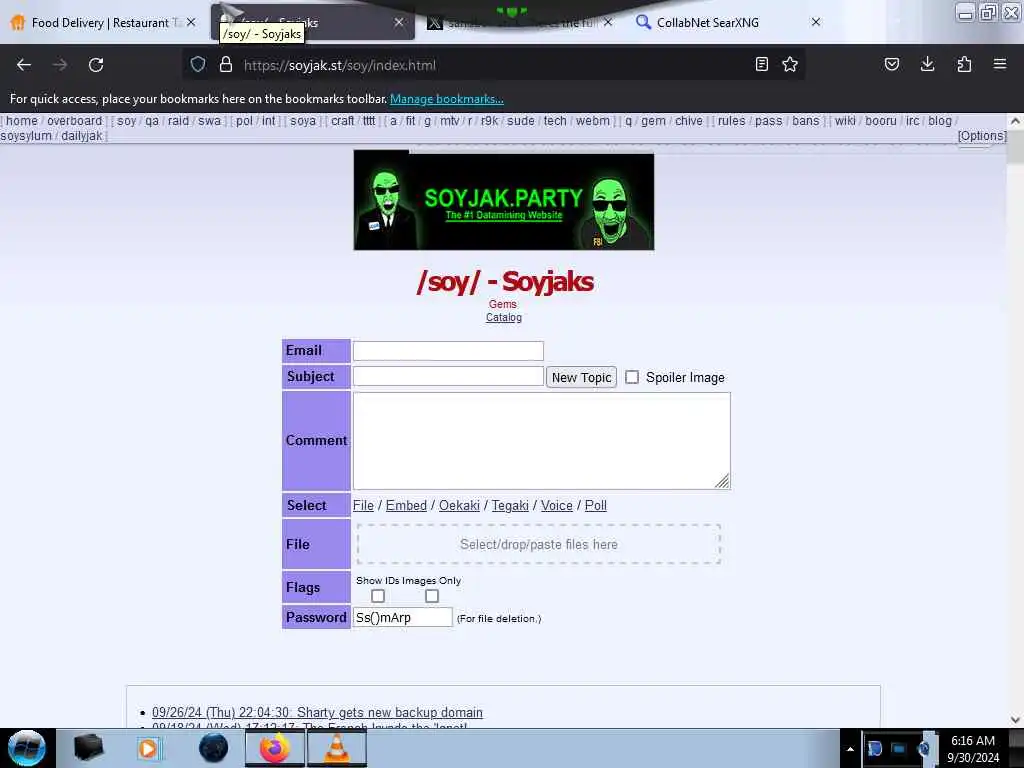Enable the Images Only flag checkbox
The height and width of the screenshot is (768, 1024).
point(432,596)
